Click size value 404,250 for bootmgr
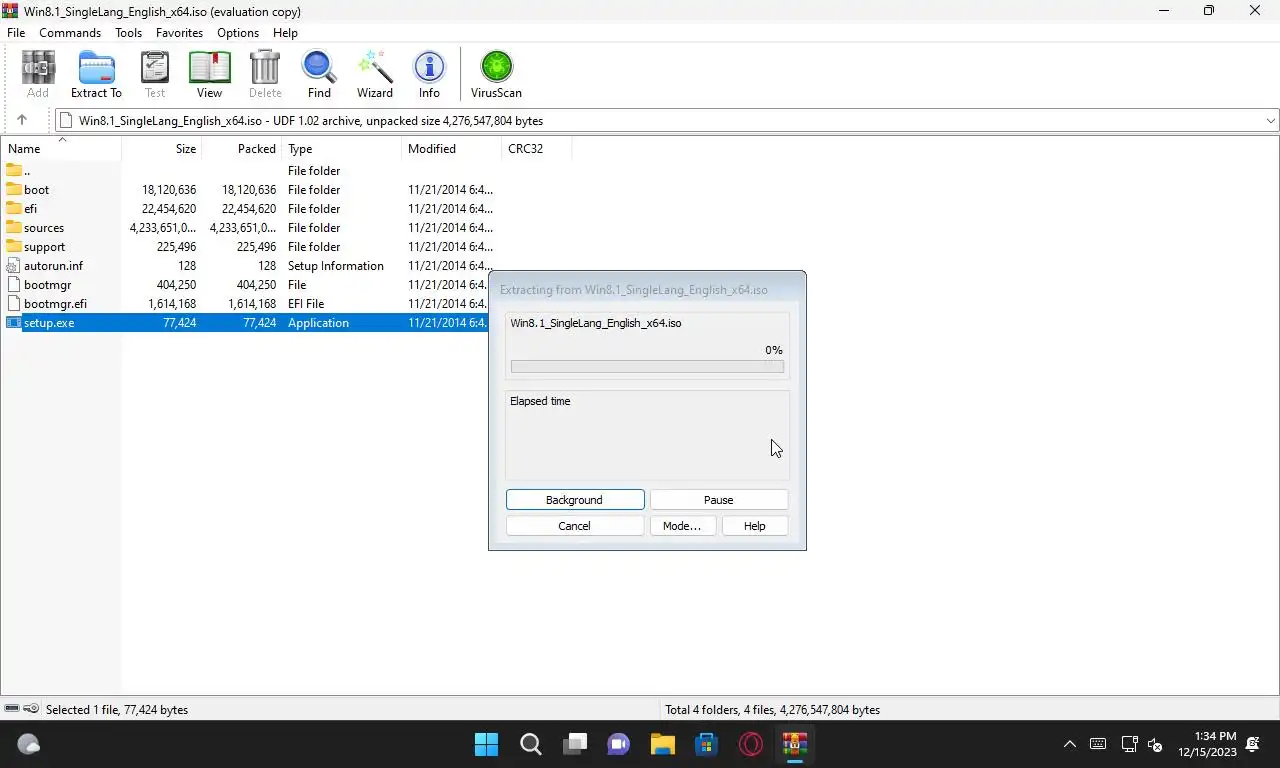This screenshot has width=1280, height=768. [x=176, y=285]
